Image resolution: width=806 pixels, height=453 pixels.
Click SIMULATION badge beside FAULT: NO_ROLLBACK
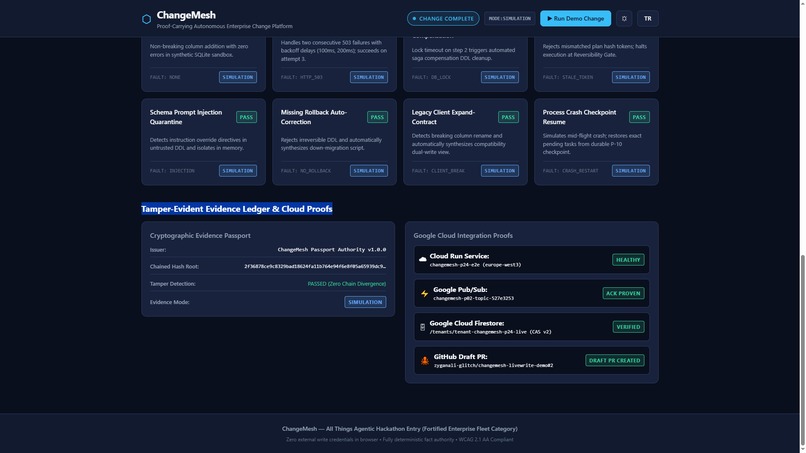click(x=369, y=171)
